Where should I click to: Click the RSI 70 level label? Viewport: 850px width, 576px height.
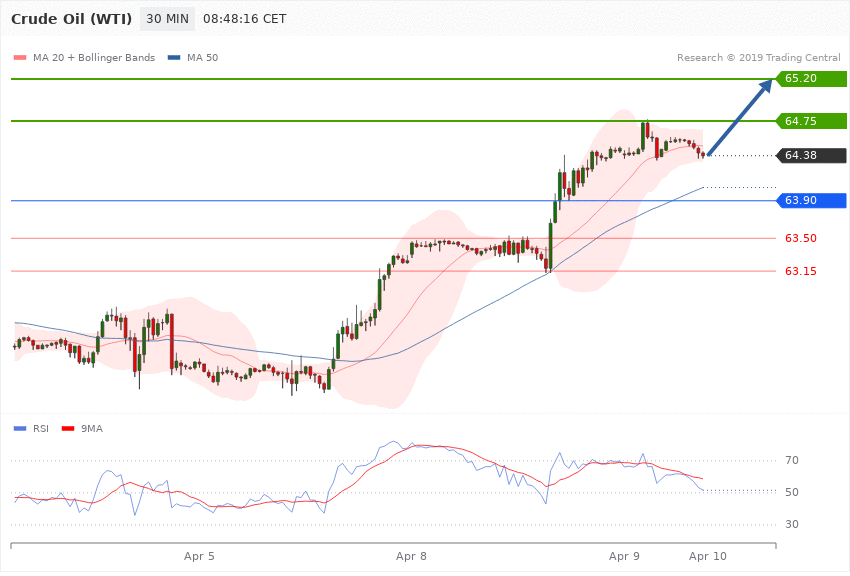pyautogui.click(x=791, y=461)
